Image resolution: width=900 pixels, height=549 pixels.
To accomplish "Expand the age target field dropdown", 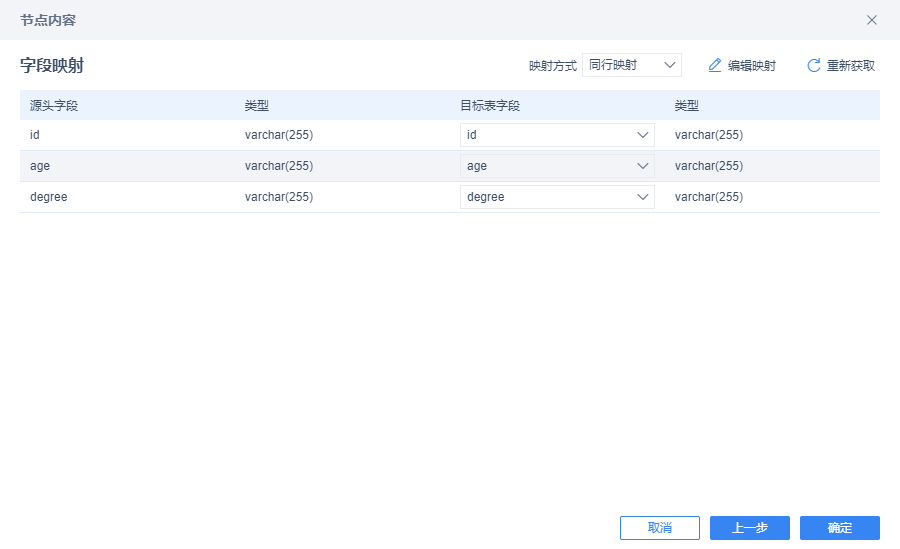I will [x=557, y=166].
